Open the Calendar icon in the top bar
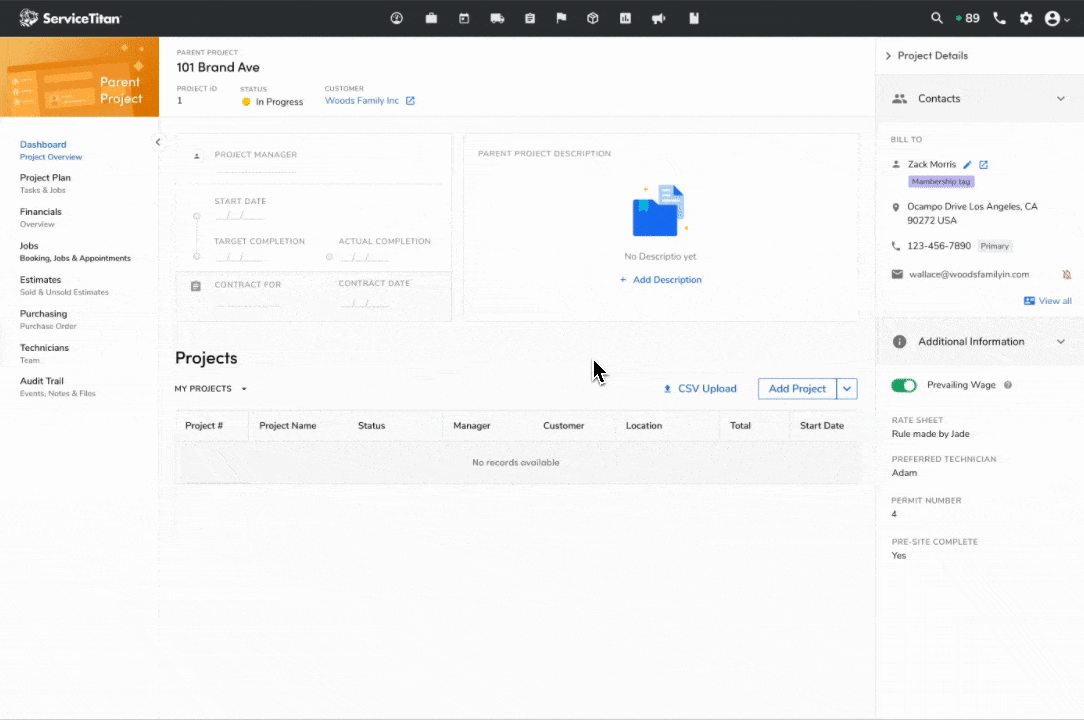 point(464,18)
